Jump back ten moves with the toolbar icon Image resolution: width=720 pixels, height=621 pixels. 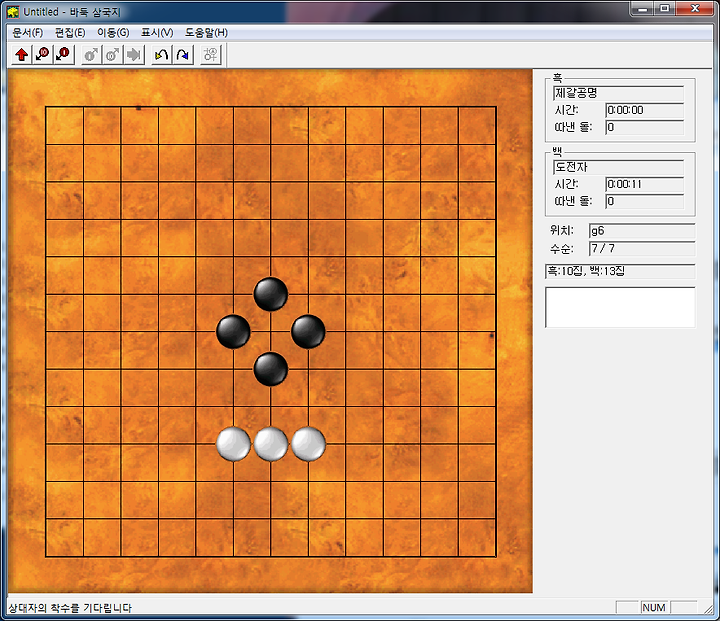tap(43, 55)
